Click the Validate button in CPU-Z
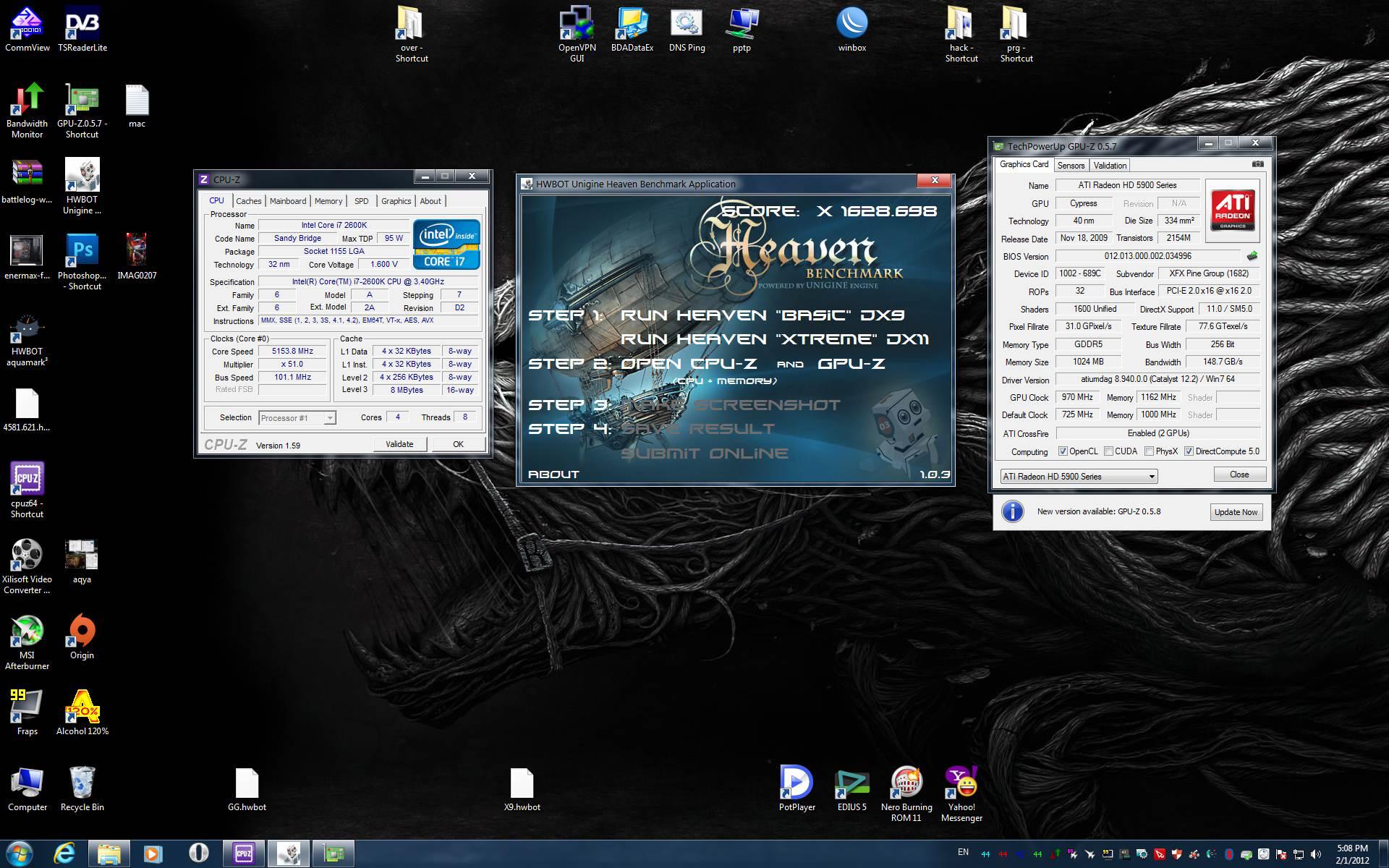The width and height of the screenshot is (1389, 868). point(399,444)
